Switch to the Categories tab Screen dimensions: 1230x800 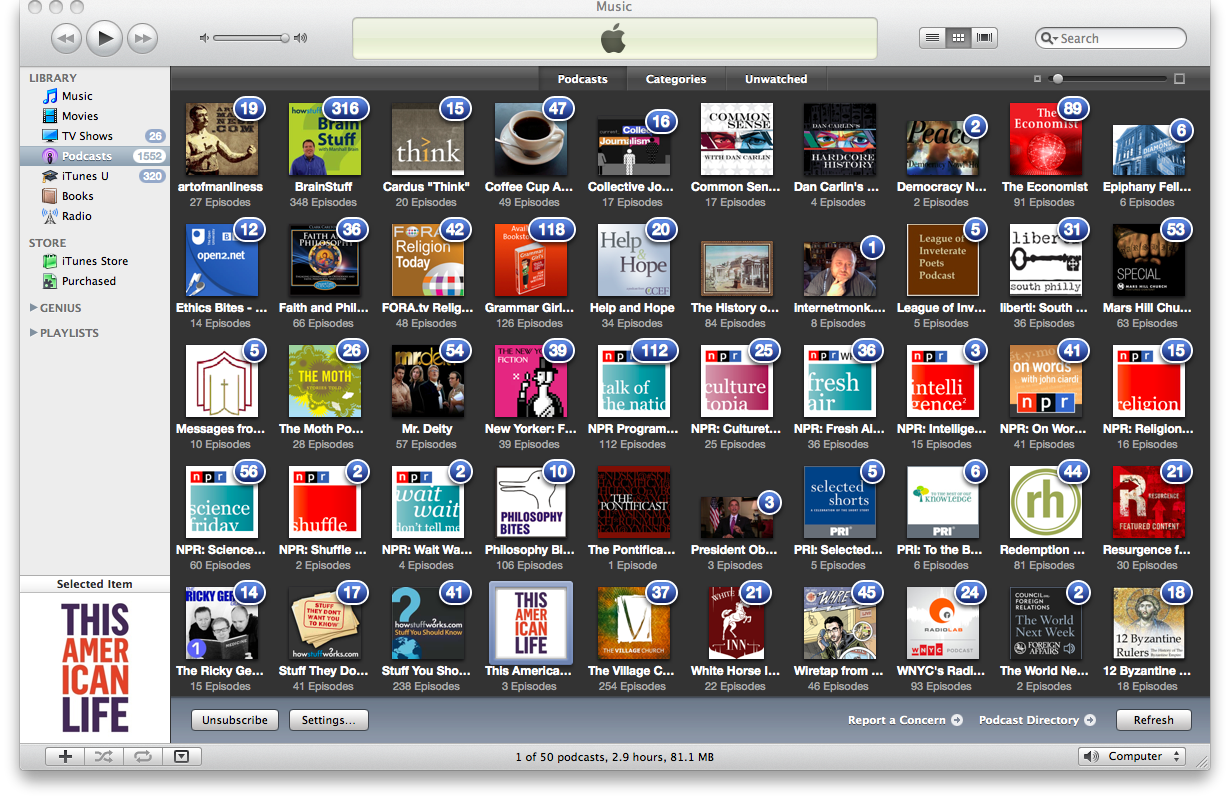point(675,79)
